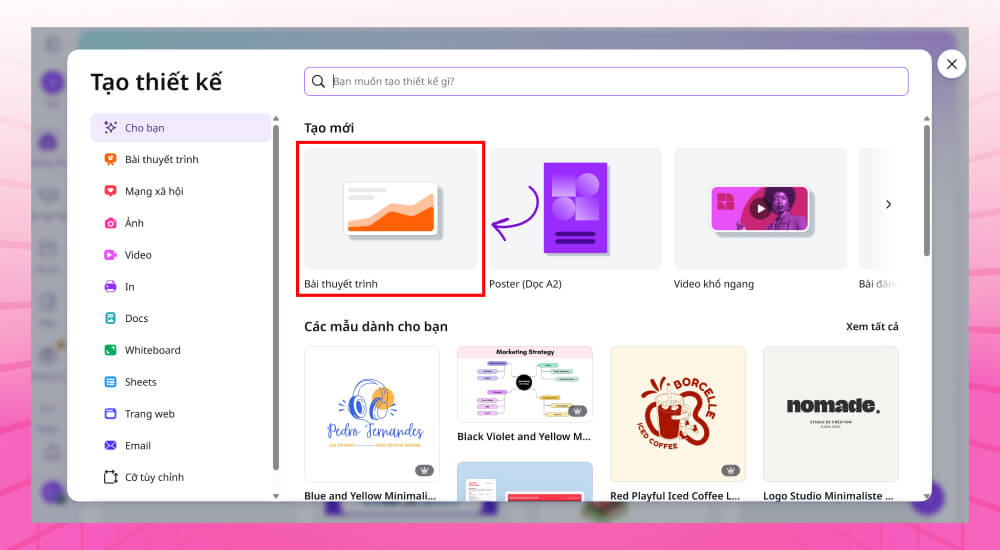
Task: Click the Black Violet and Yellow M... title
Action: point(524,436)
